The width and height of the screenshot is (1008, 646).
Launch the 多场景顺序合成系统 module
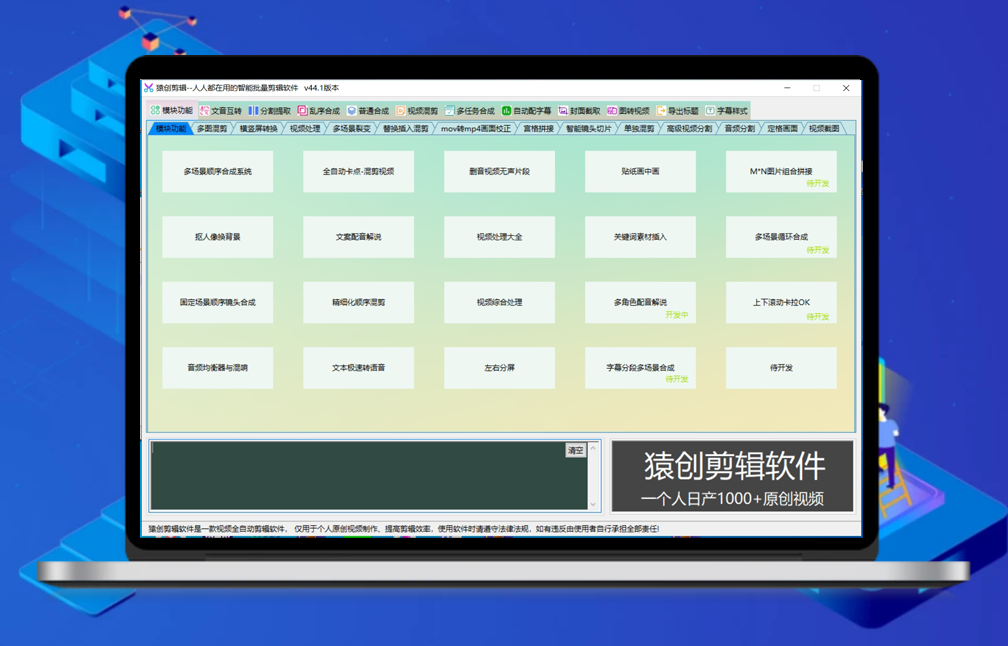coord(217,172)
